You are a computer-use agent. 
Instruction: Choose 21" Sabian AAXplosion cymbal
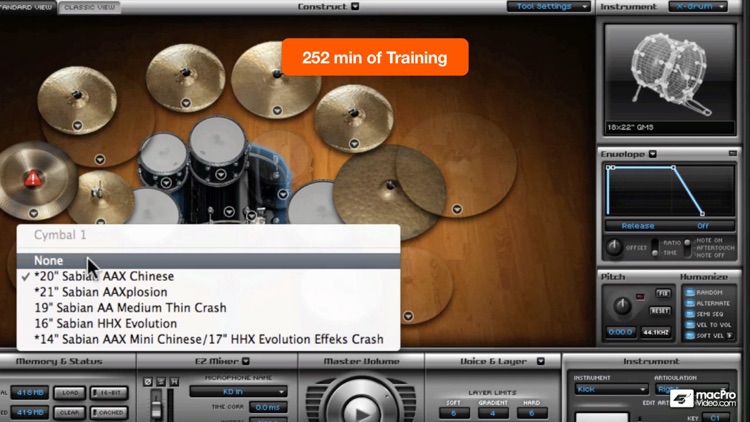tap(208, 292)
